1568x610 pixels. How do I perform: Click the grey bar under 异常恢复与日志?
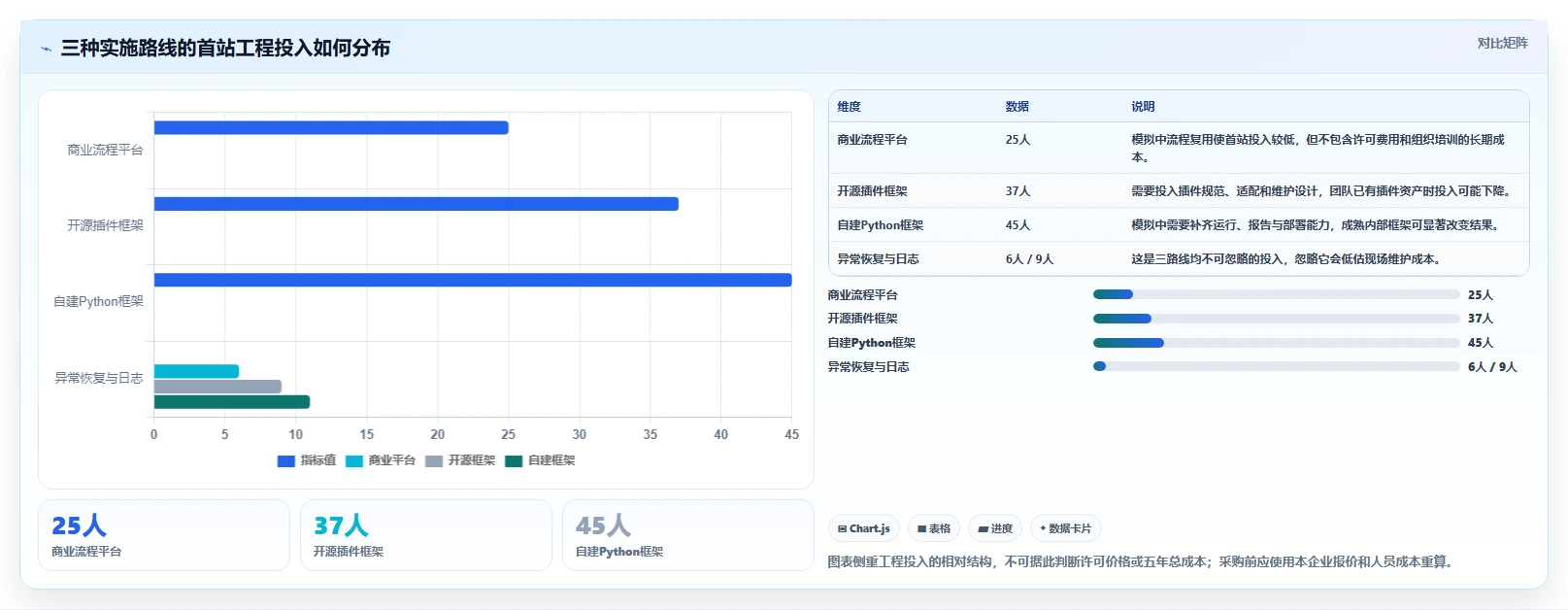coord(217,387)
